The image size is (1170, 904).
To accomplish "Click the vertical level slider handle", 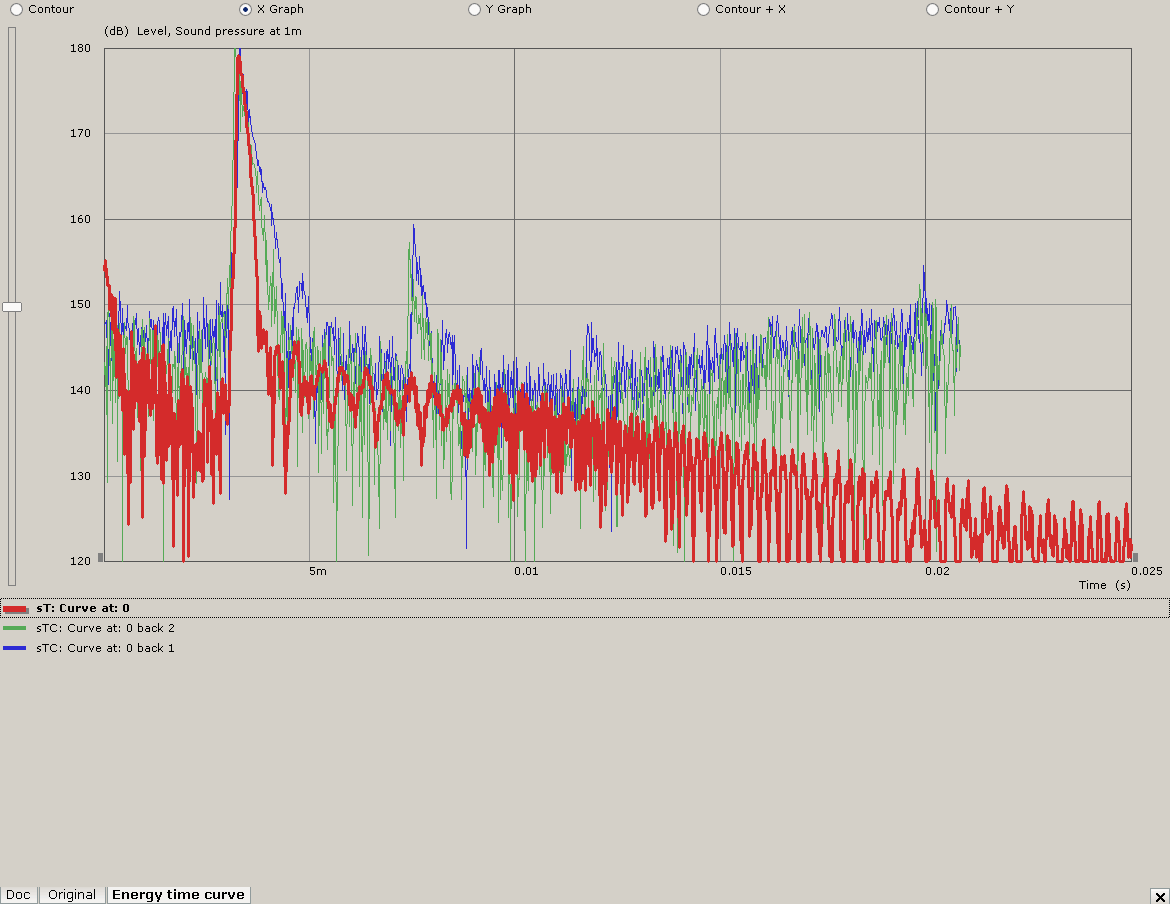I will 12,307.
